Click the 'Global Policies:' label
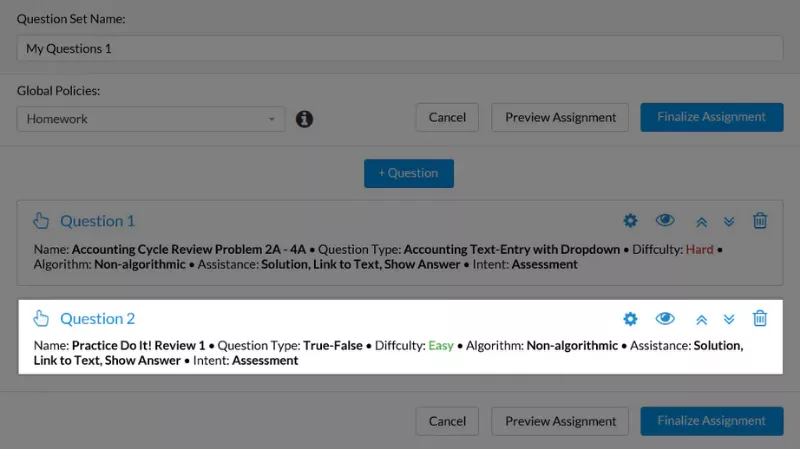 point(58,91)
